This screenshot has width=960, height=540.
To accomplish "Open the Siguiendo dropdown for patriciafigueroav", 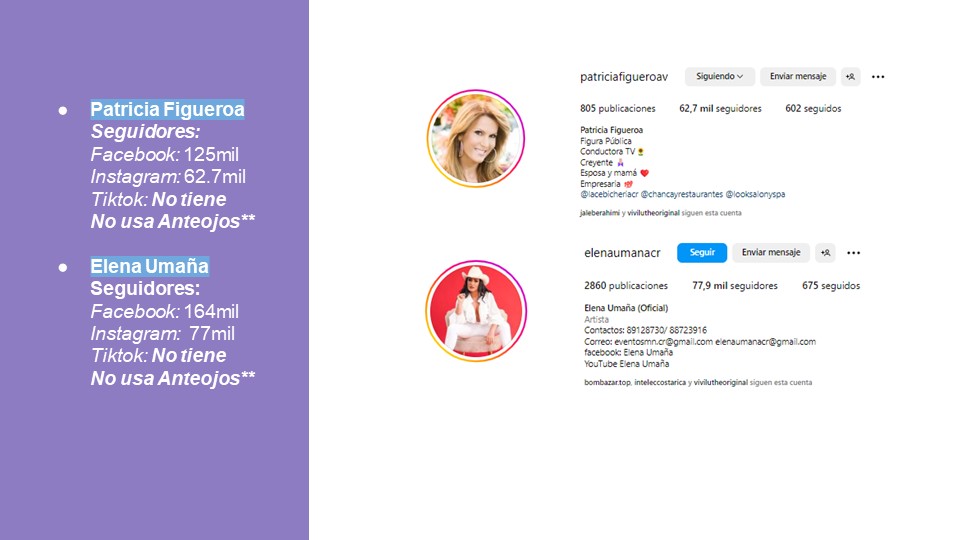I will click(x=719, y=77).
